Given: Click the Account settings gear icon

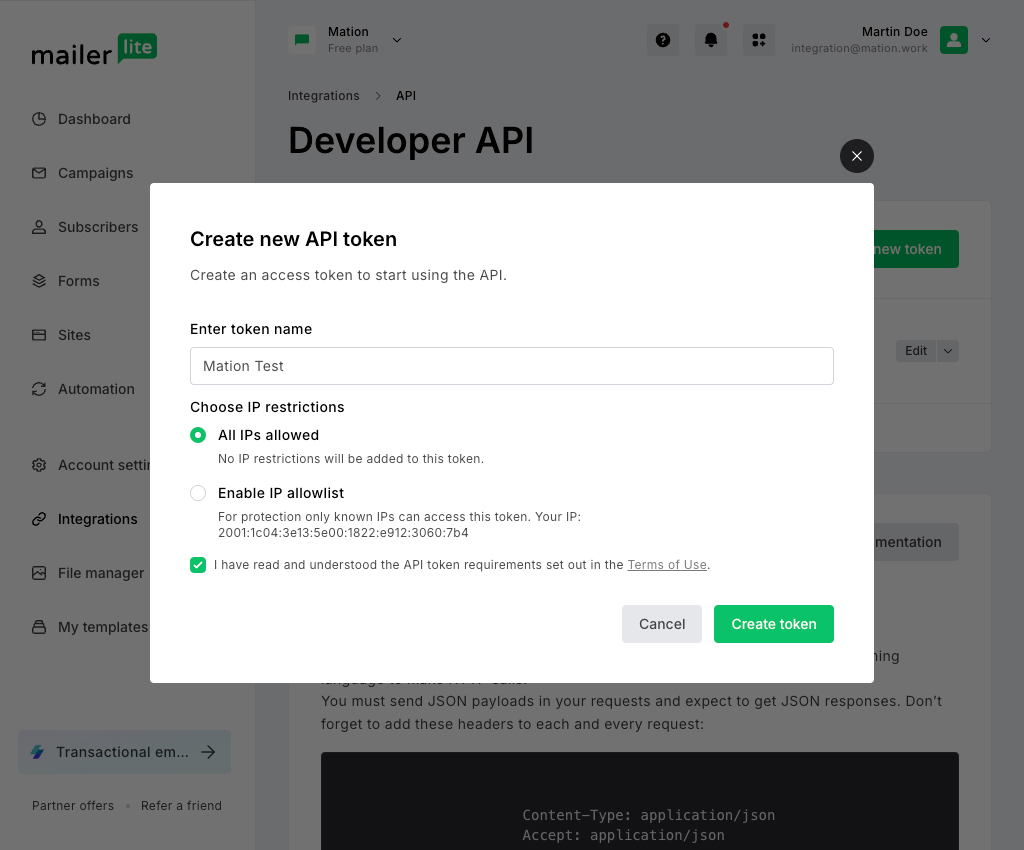Looking at the screenshot, I should [39, 465].
